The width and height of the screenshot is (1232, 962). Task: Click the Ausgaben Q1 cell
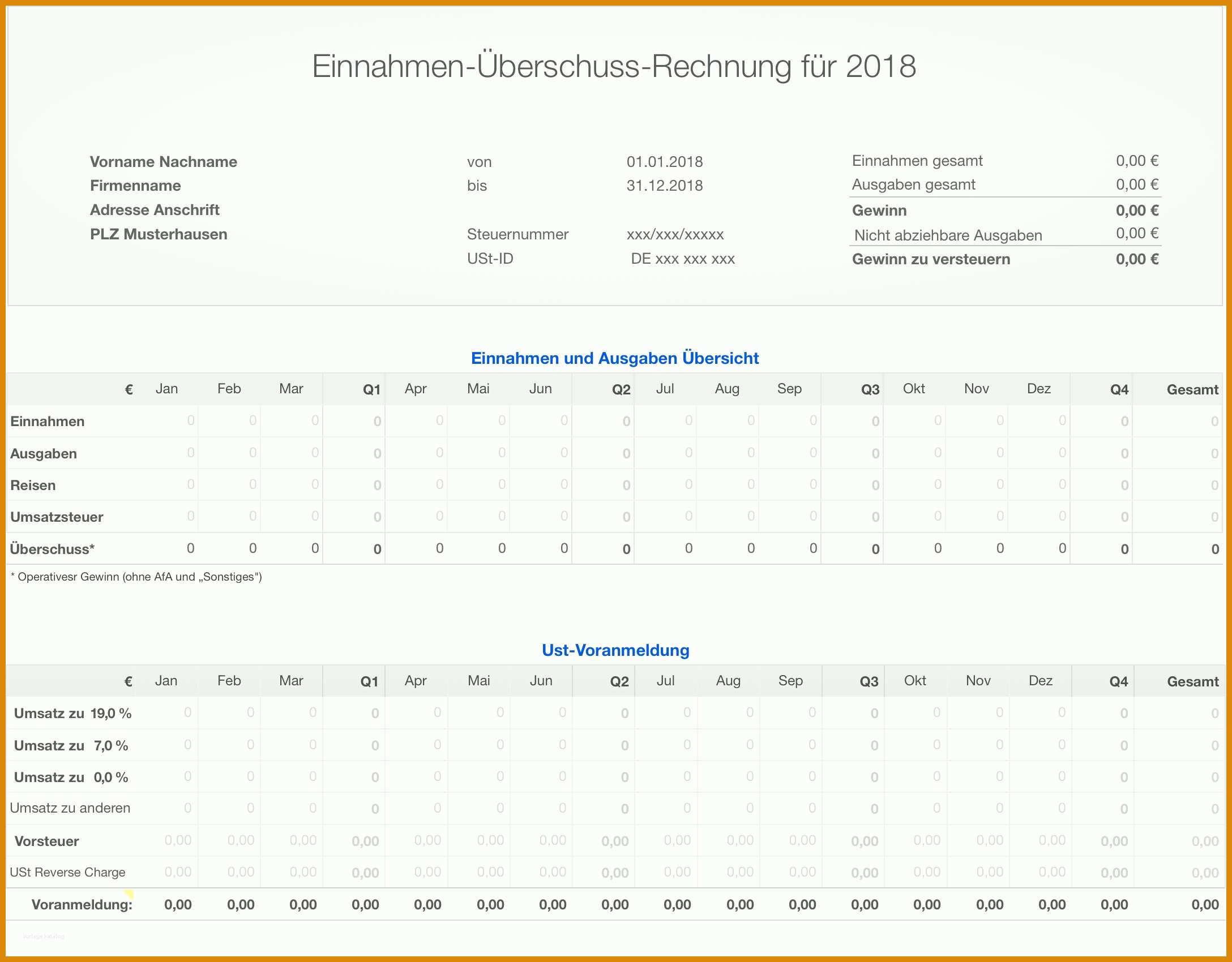pyautogui.click(x=354, y=453)
